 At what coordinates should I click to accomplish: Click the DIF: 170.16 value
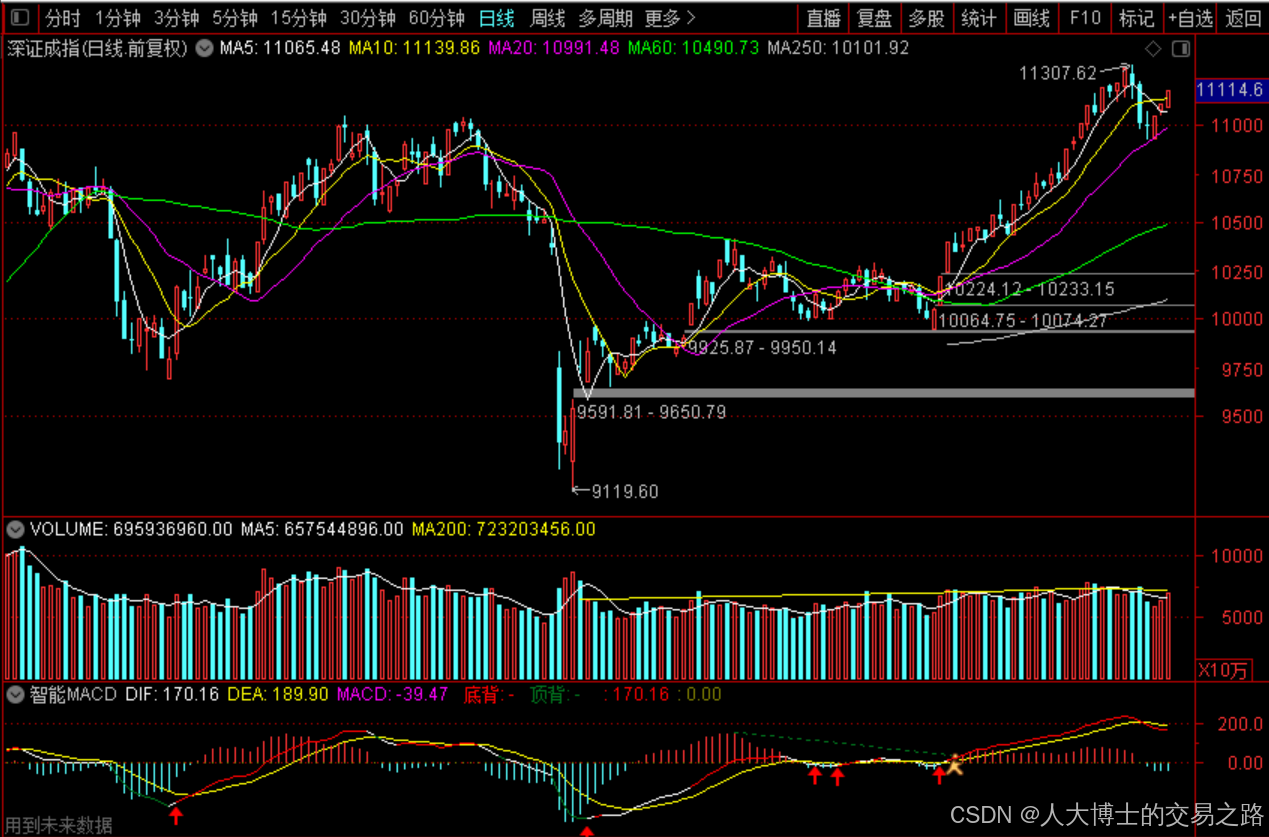[170, 694]
